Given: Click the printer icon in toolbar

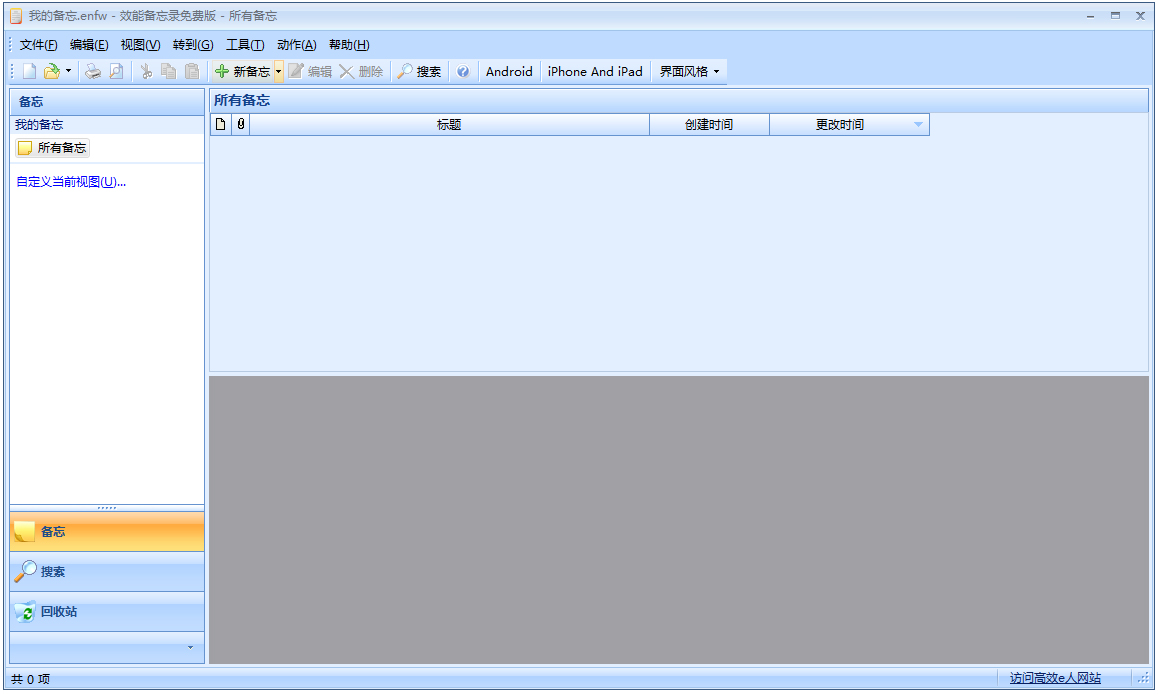Looking at the screenshot, I should coord(93,71).
